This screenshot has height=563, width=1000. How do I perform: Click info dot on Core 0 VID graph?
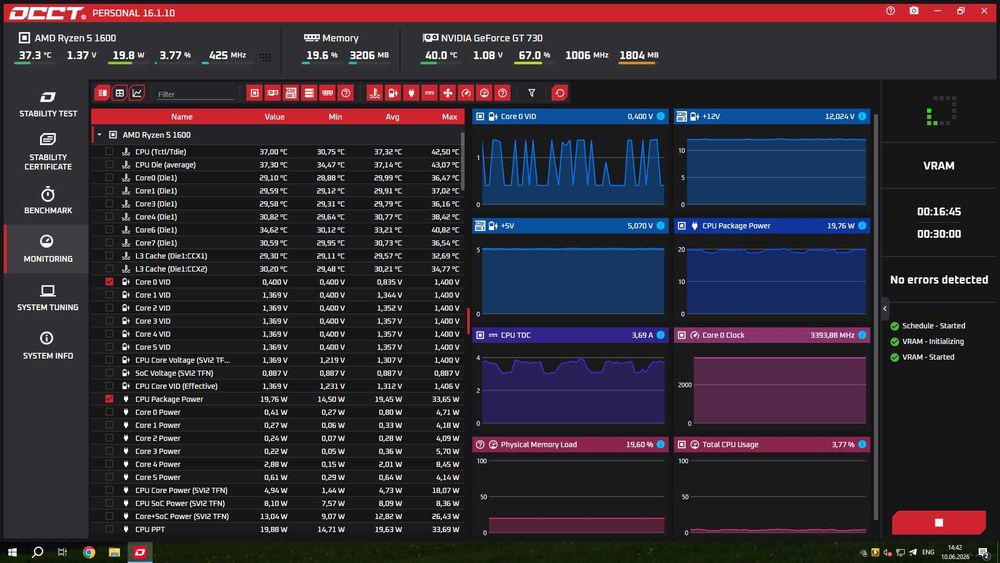pyautogui.click(x=661, y=116)
